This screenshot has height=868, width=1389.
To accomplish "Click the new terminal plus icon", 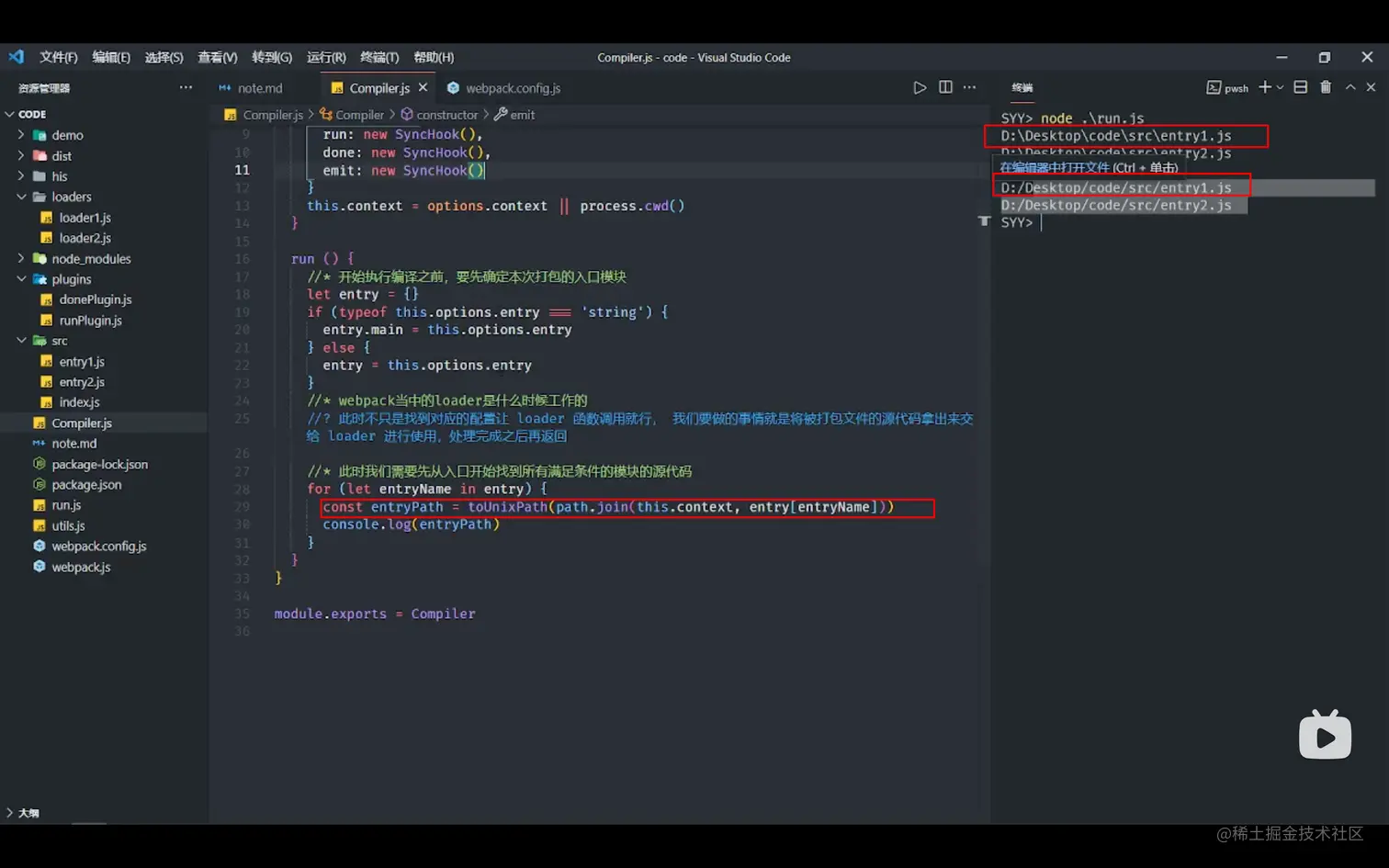I will (1264, 87).
